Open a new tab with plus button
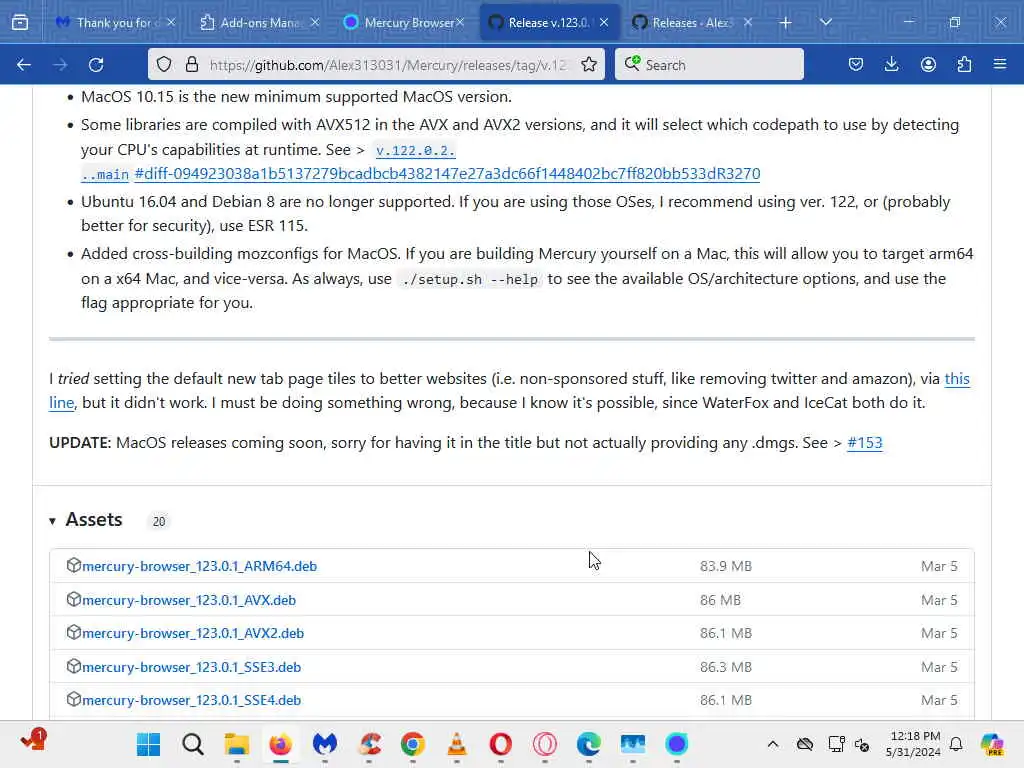Screen dimensions: 1024x768 point(786,23)
